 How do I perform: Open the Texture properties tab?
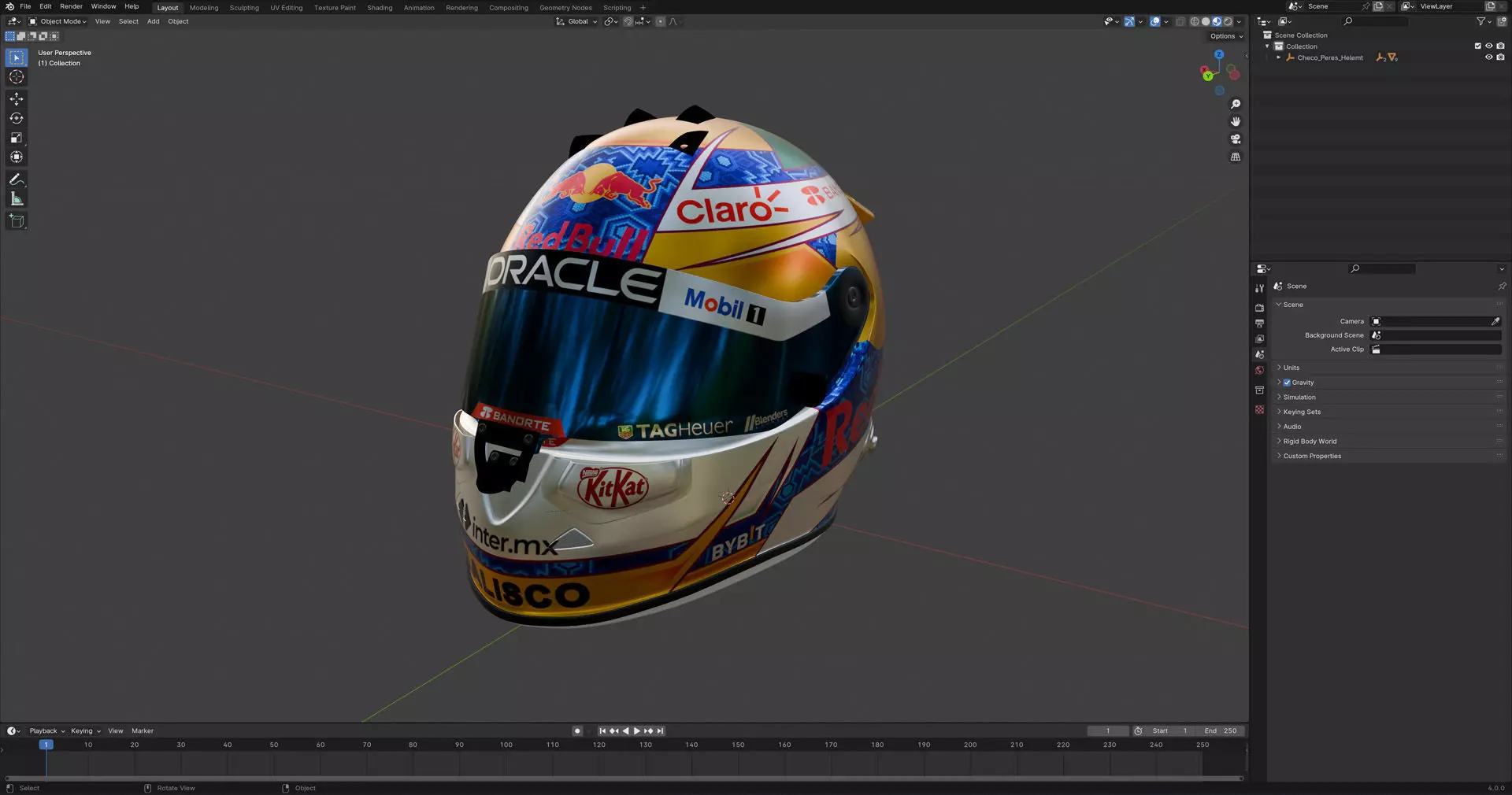[1259, 410]
